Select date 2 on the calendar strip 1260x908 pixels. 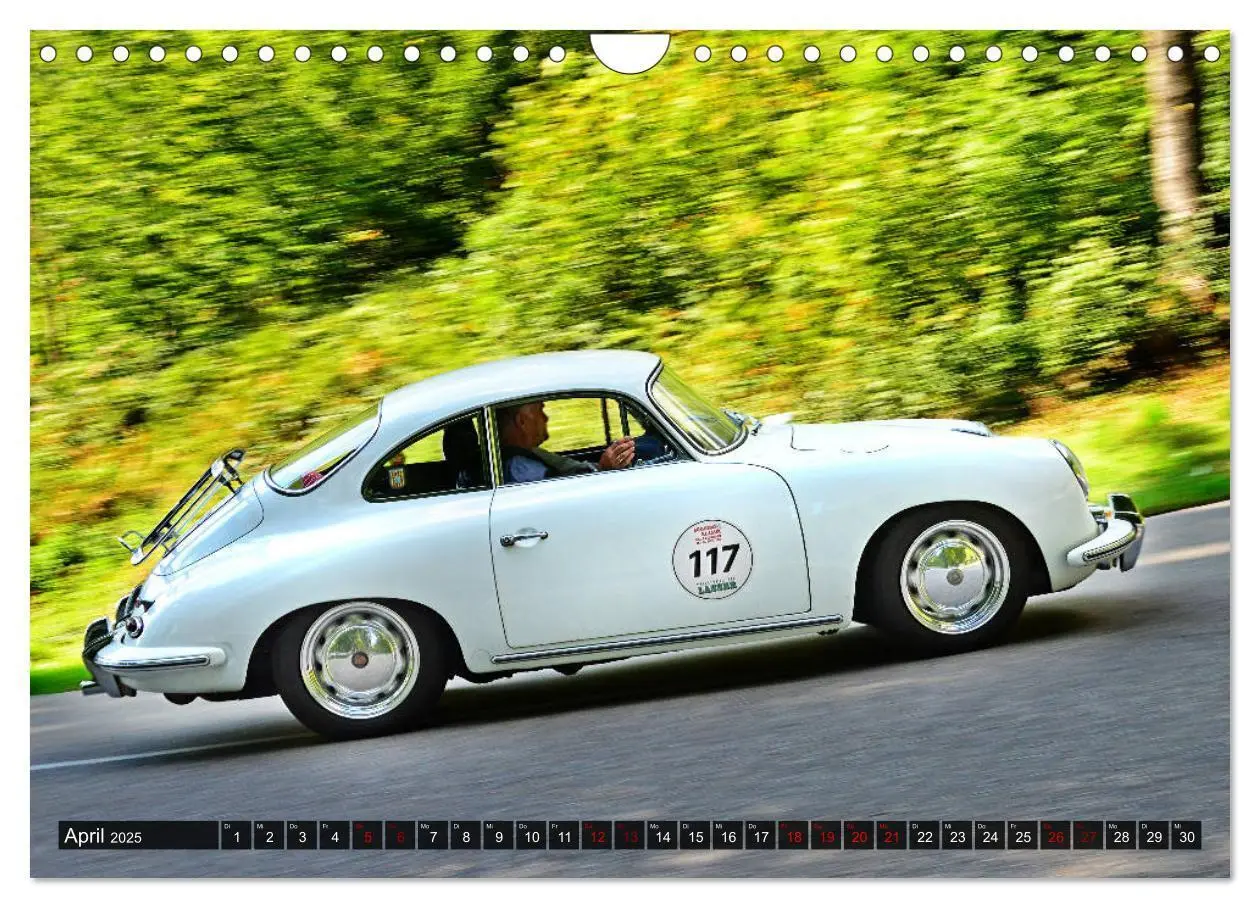coord(268,836)
